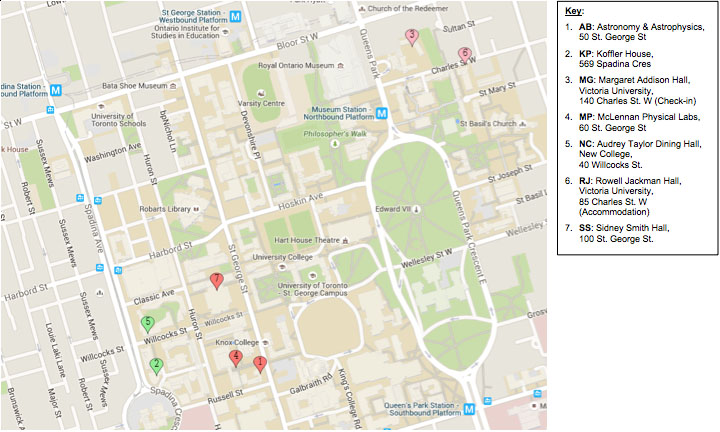Select the Philosopher's Walk park icon
Viewport: 720px width, 432px height.
tap(335, 144)
